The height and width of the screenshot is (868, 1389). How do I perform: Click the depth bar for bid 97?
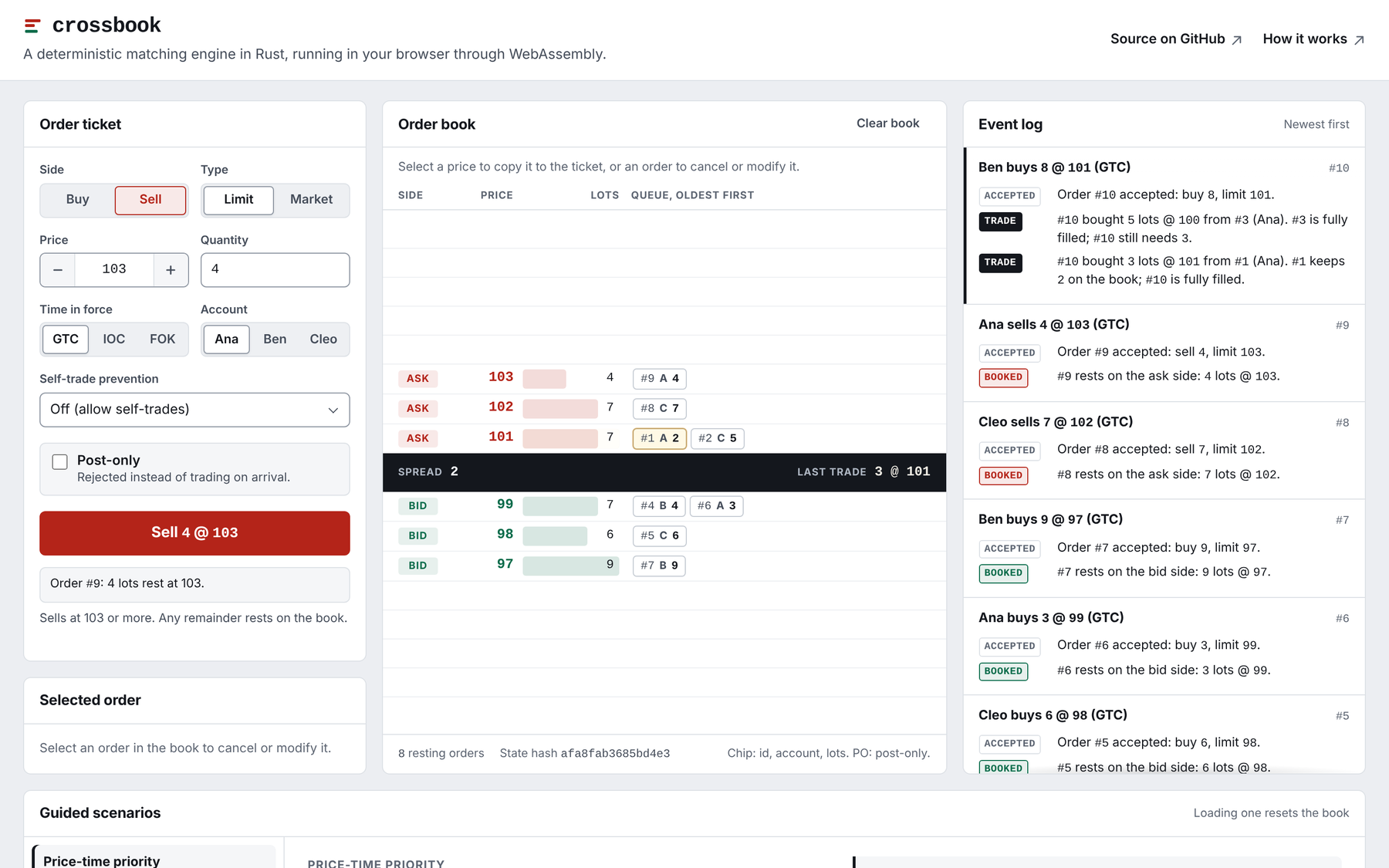coord(570,566)
